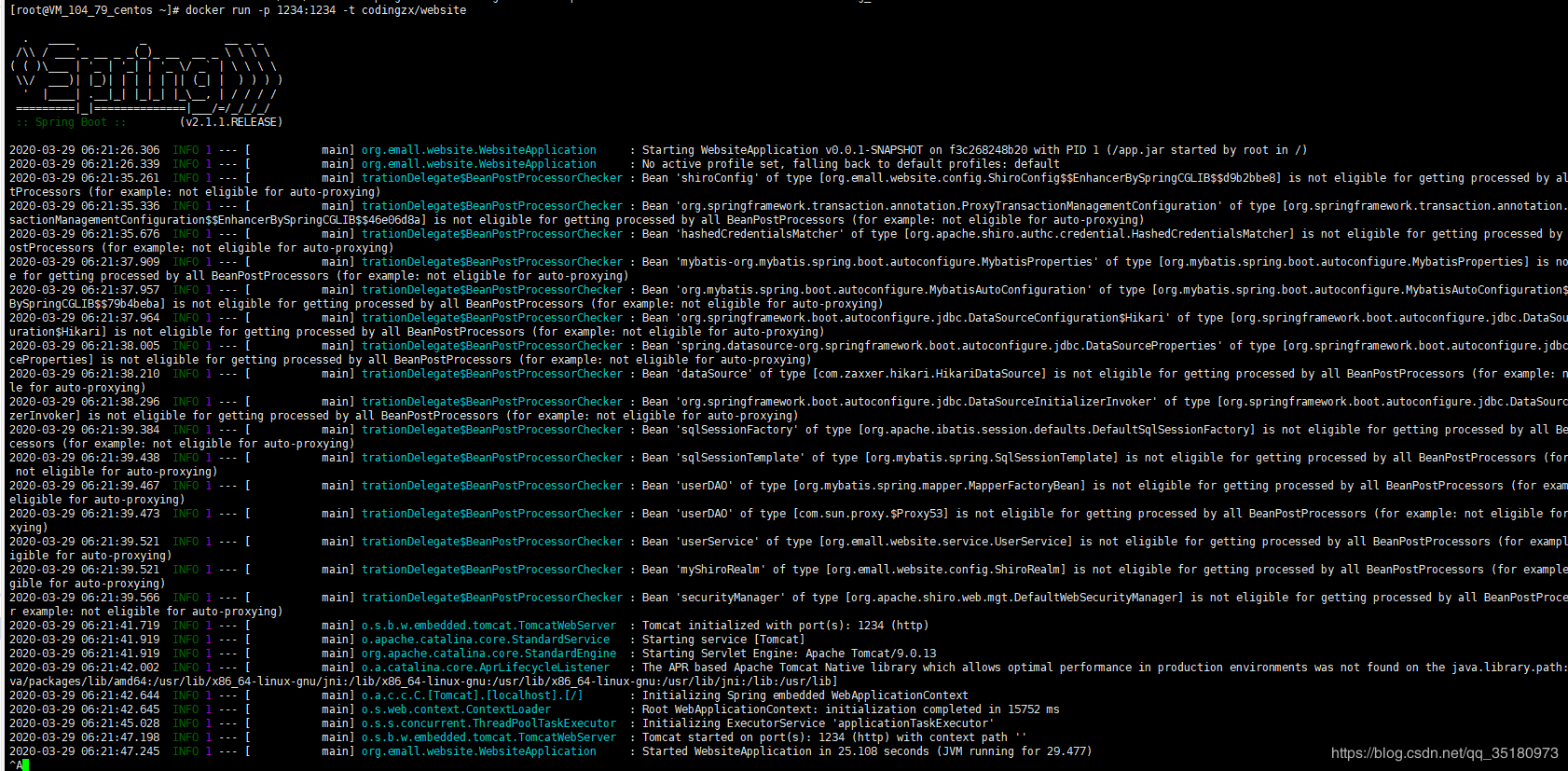Image resolution: width=1568 pixels, height=771 pixels.
Task: Click the MybatisProperties bean log entry
Action: 1105,262
